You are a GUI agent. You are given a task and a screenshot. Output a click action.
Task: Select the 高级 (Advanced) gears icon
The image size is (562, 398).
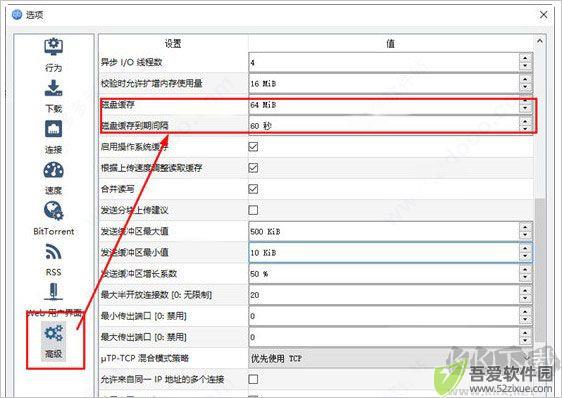[53, 333]
